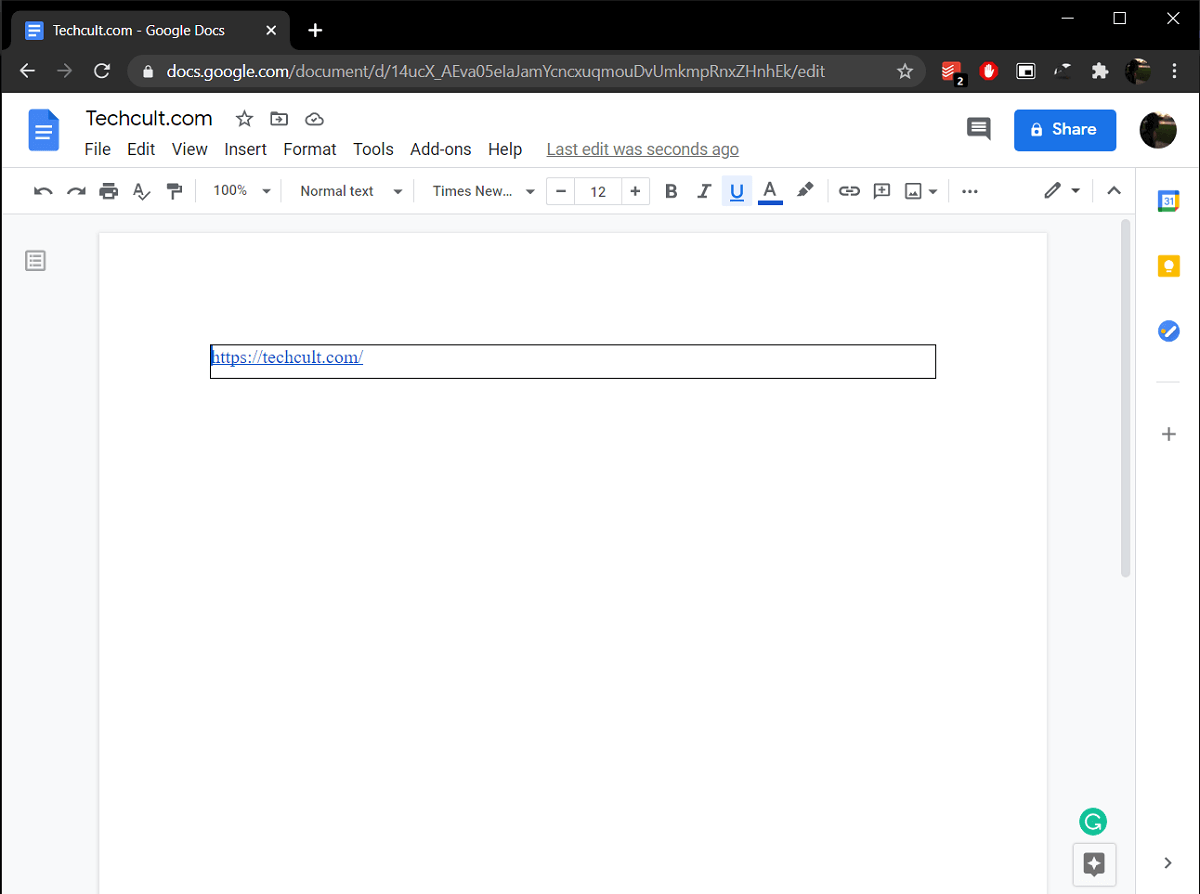The height and width of the screenshot is (894, 1200).
Task: Expand the paragraph styles Normal text dropdown
Action: [x=349, y=190]
